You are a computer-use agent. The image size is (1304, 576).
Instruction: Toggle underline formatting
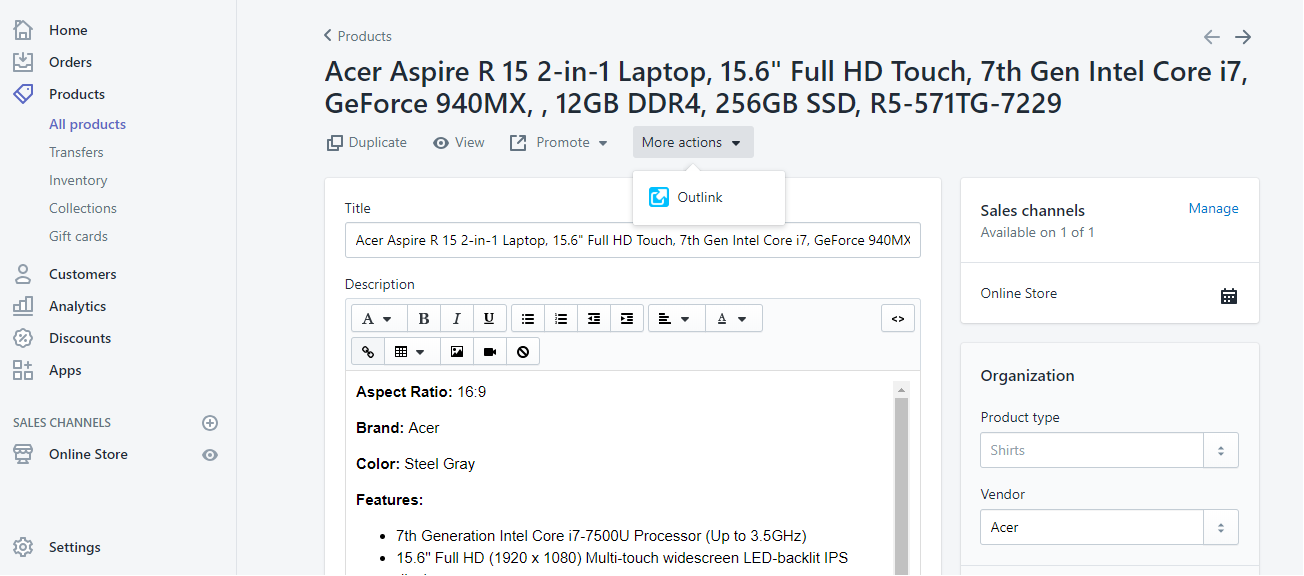tap(489, 319)
